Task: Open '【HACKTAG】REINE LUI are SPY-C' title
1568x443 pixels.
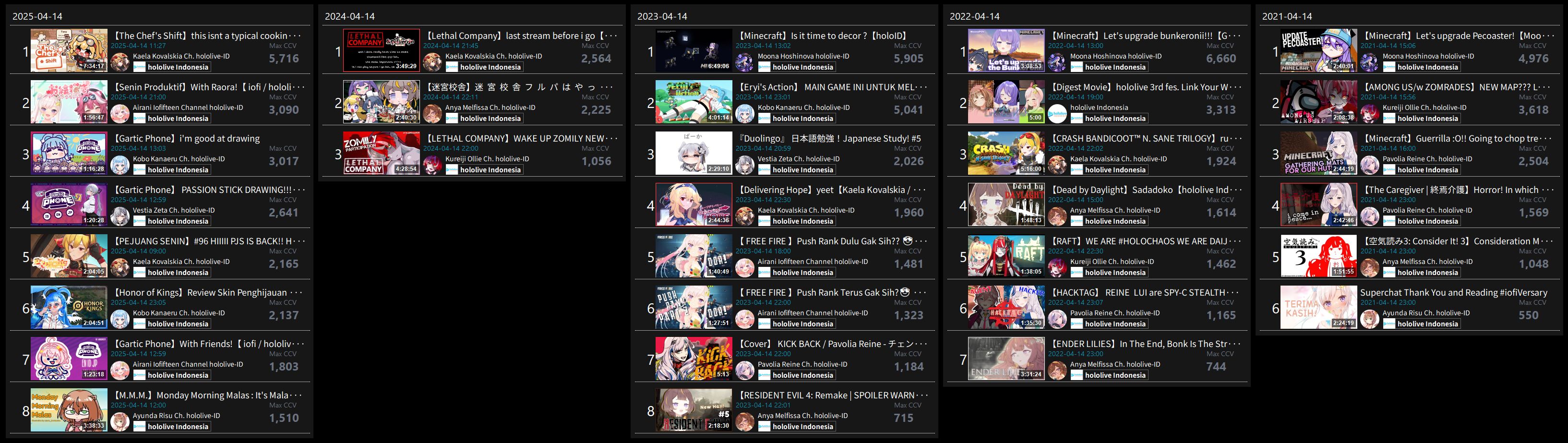Action: point(1144,293)
